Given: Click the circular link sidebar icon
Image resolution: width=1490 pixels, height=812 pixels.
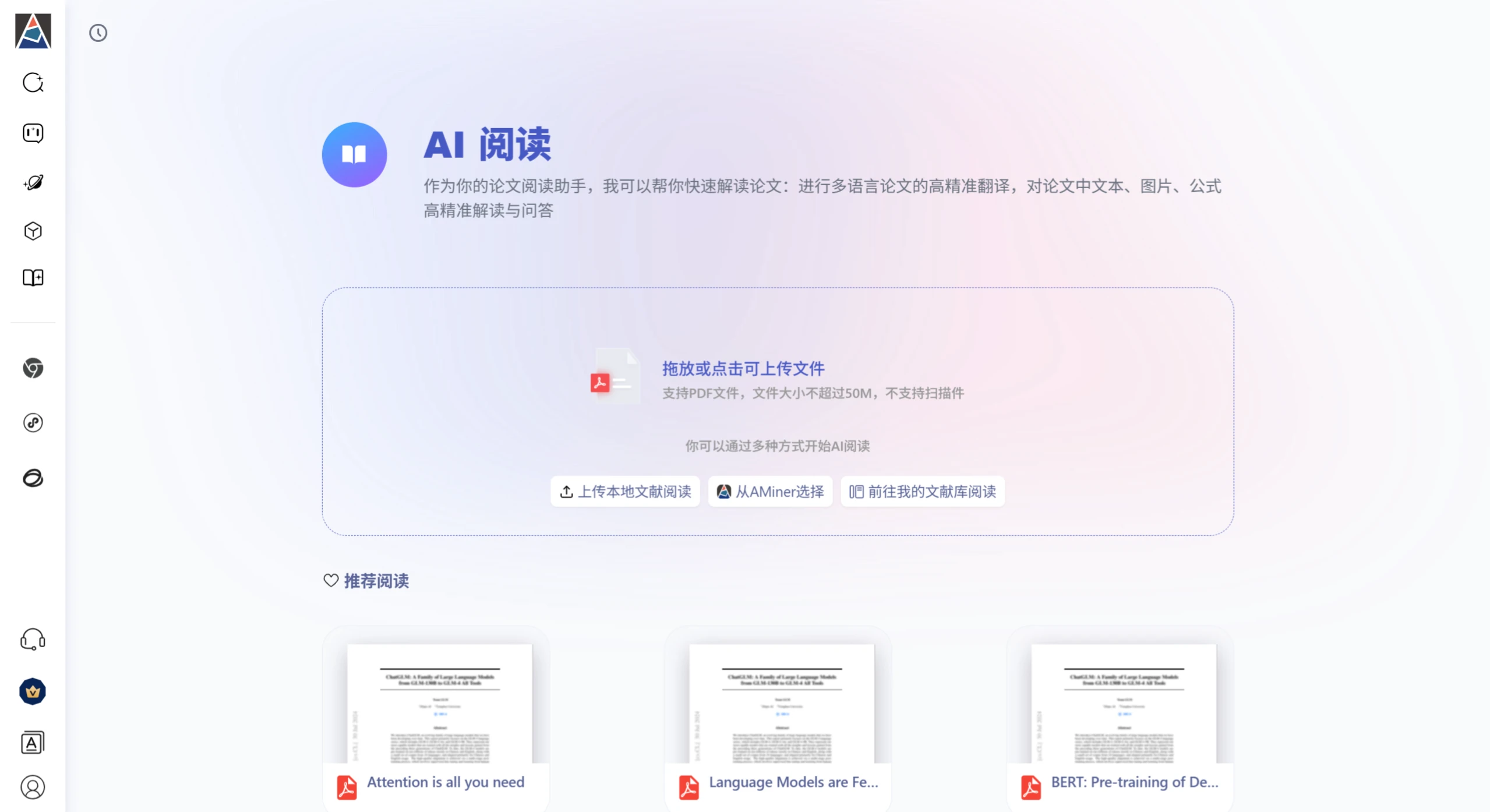Looking at the screenshot, I should coord(33,423).
